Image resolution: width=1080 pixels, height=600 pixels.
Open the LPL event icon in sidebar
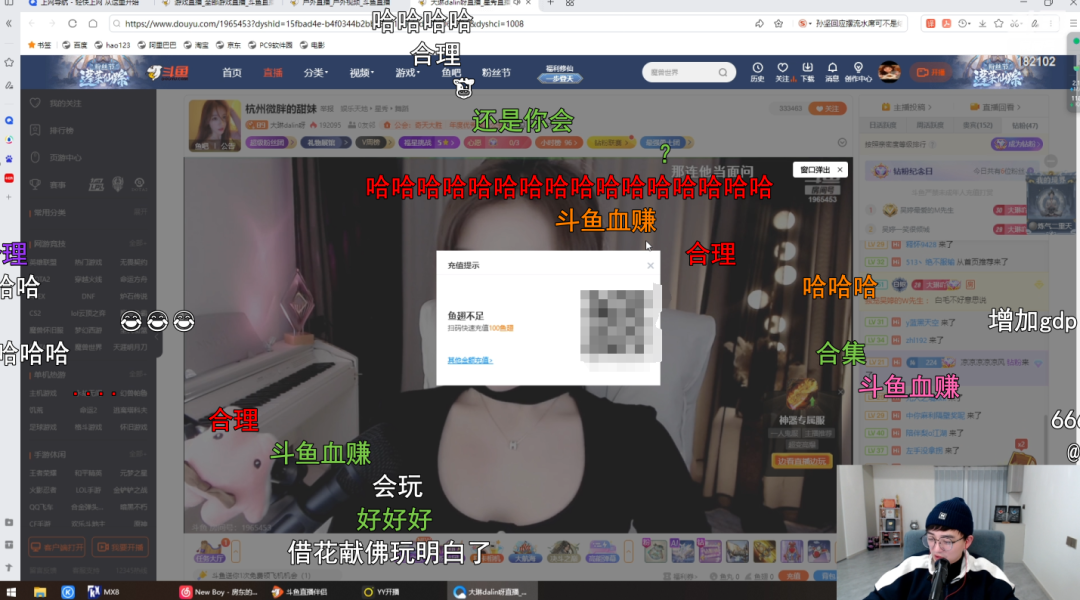point(96,184)
